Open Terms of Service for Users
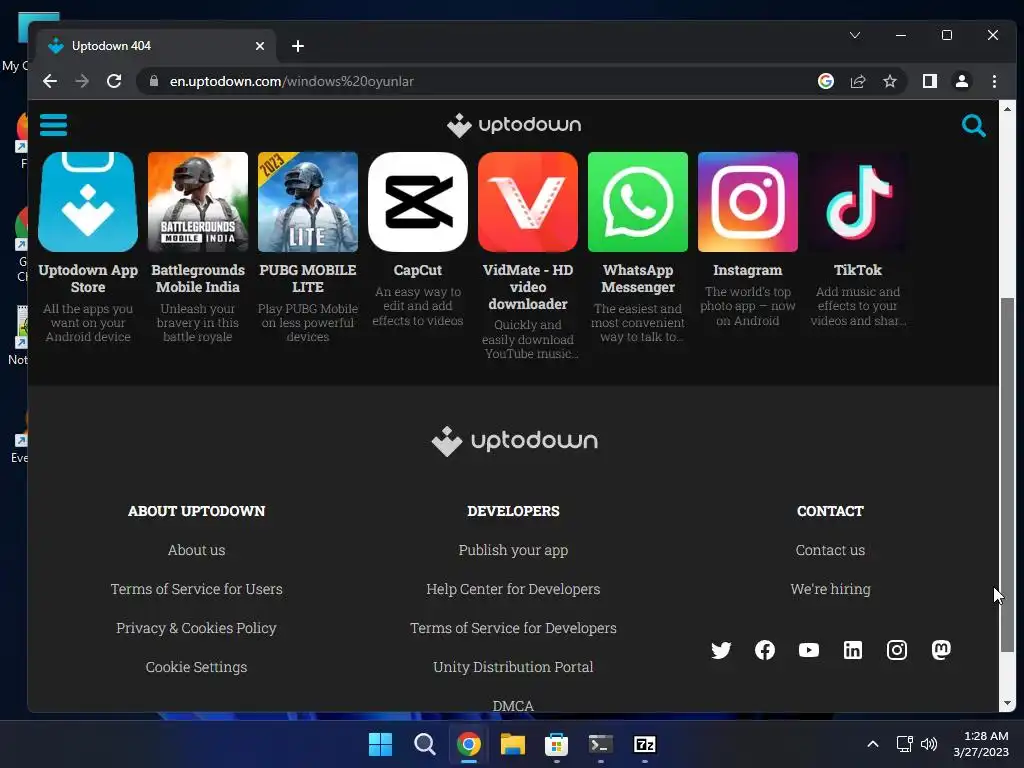Image resolution: width=1024 pixels, height=768 pixels. pos(197,589)
